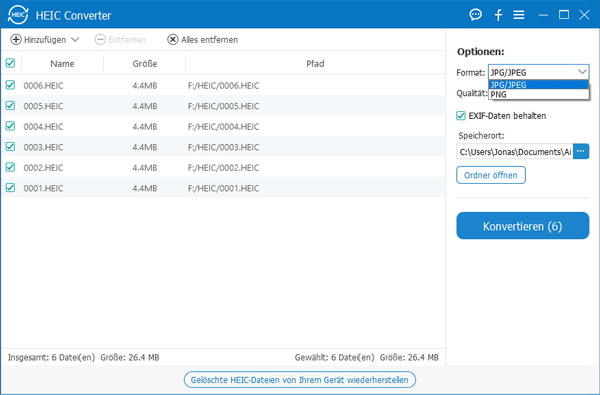The height and width of the screenshot is (395, 600).
Task: Click the HEIC Converter logo icon
Action: click(x=18, y=15)
